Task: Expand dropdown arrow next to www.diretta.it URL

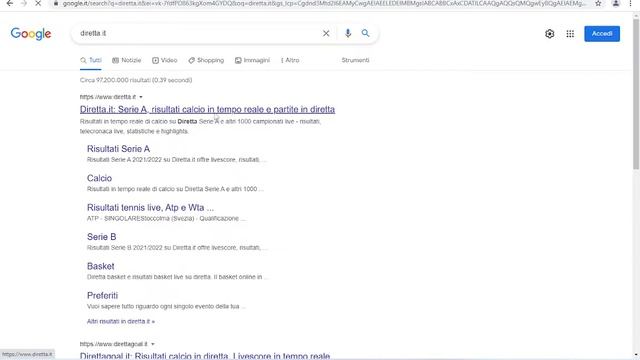Action: [141, 97]
